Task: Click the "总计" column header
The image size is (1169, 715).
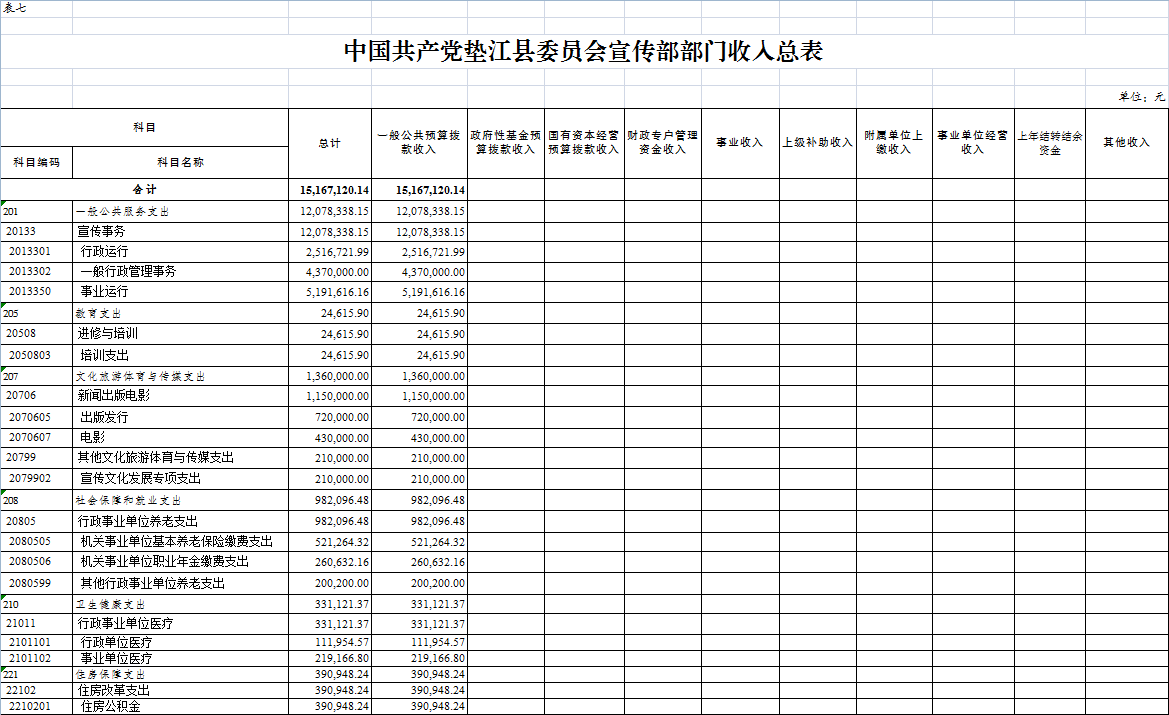Action: coord(330,143)
